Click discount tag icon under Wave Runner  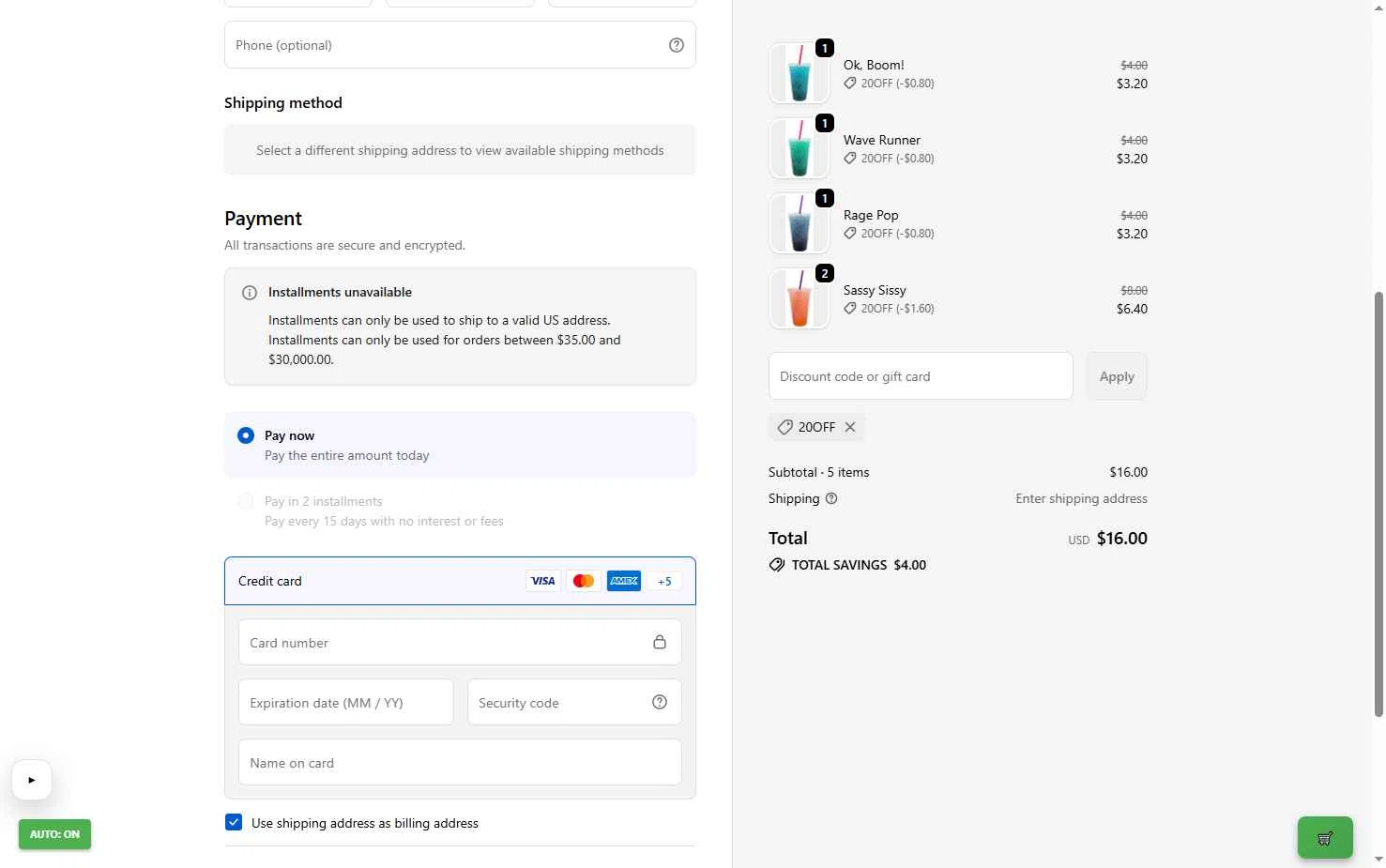[x=850, y=158]
